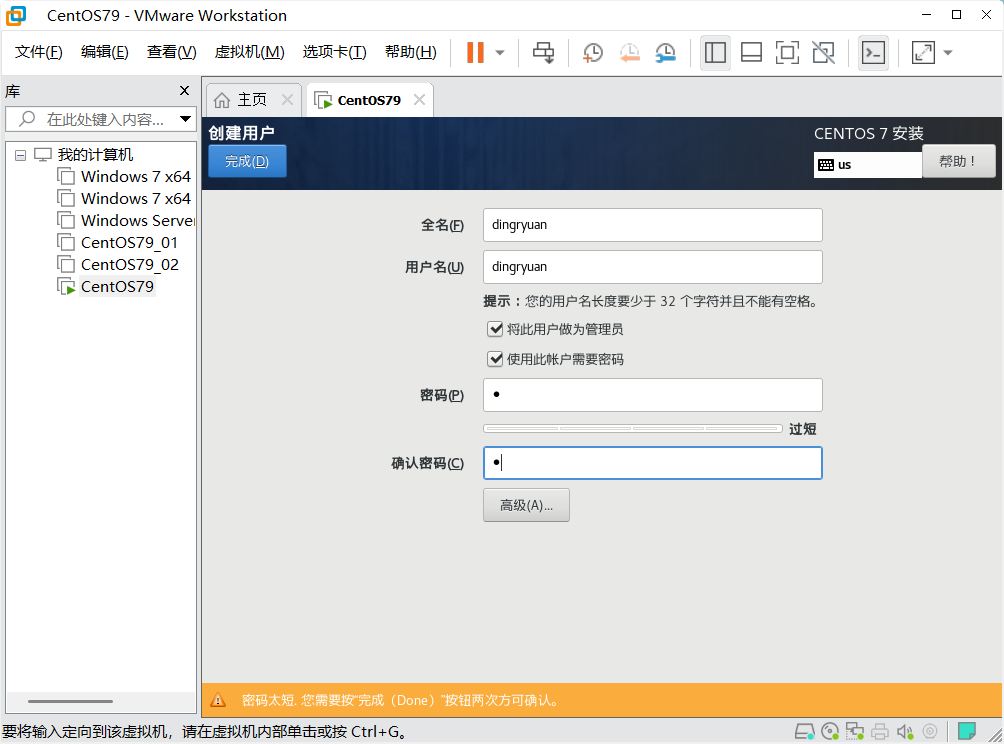Toggle 使用此帐户需要密码 checkbox
1004x744 pixels.
495,359
